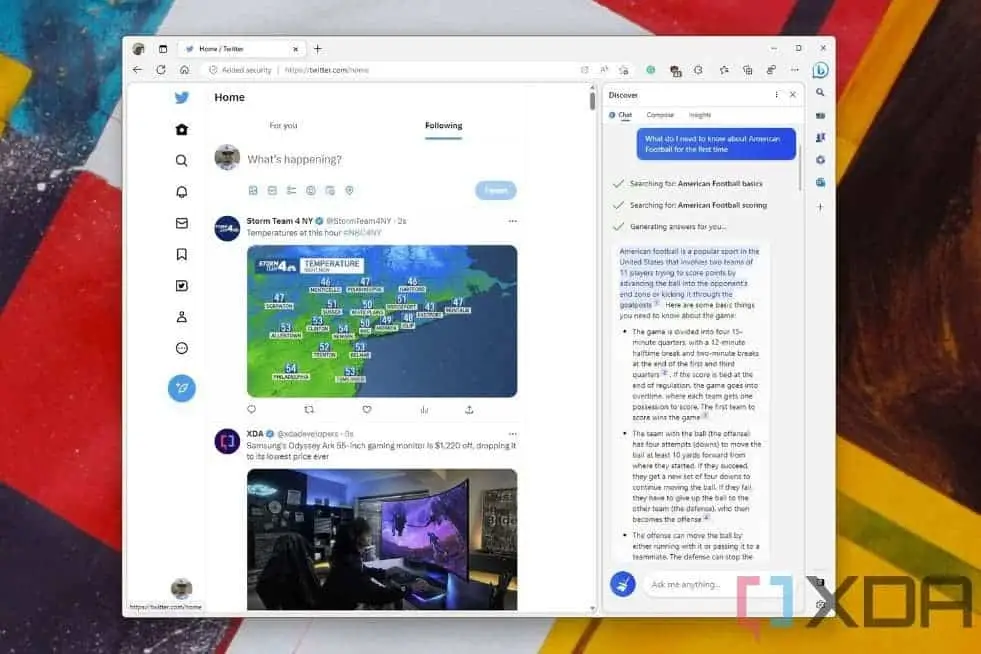View analytics of Storm Team 4 NY tweet
The height and width of the screenshot is (654, 981).
[424, 409]
